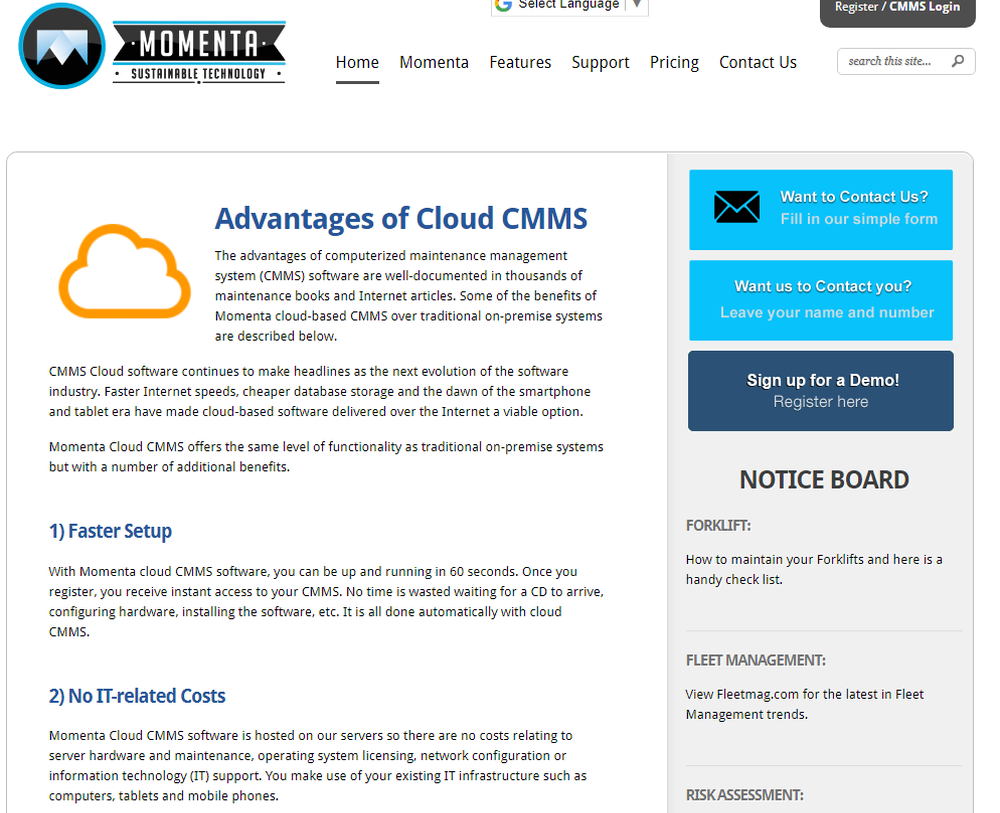Click the 1) Faster Setup heading

pyautogui.click(x=110, y=531)
